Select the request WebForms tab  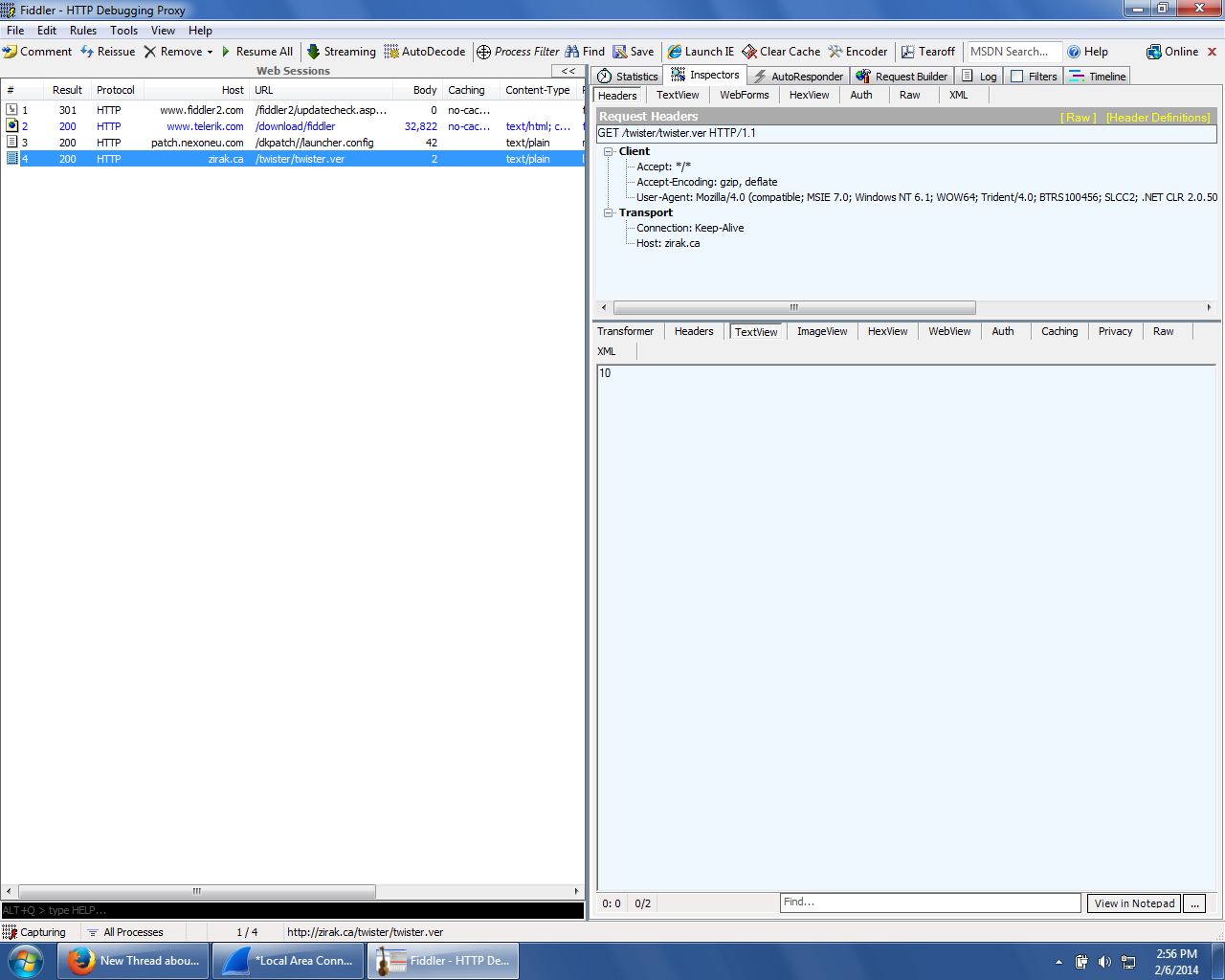[745, 95]
